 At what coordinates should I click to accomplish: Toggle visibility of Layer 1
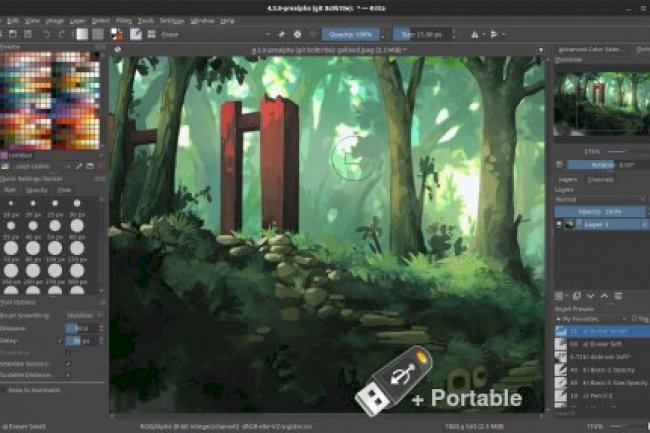pyautogui.click(x=560, y=226)
